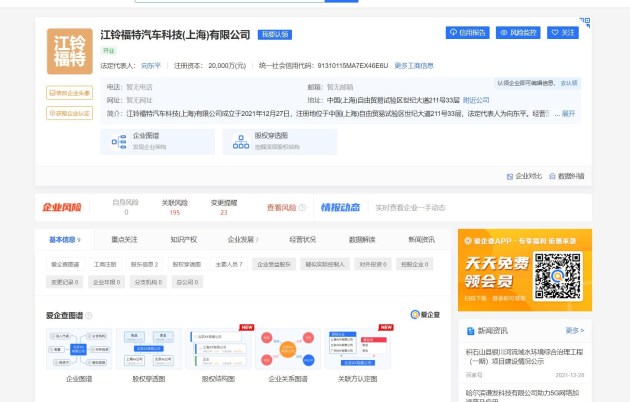The height and width of the screenshot is (402, 630).
Task: Switch to the 经营状况 tab
Action: point(303,240)
